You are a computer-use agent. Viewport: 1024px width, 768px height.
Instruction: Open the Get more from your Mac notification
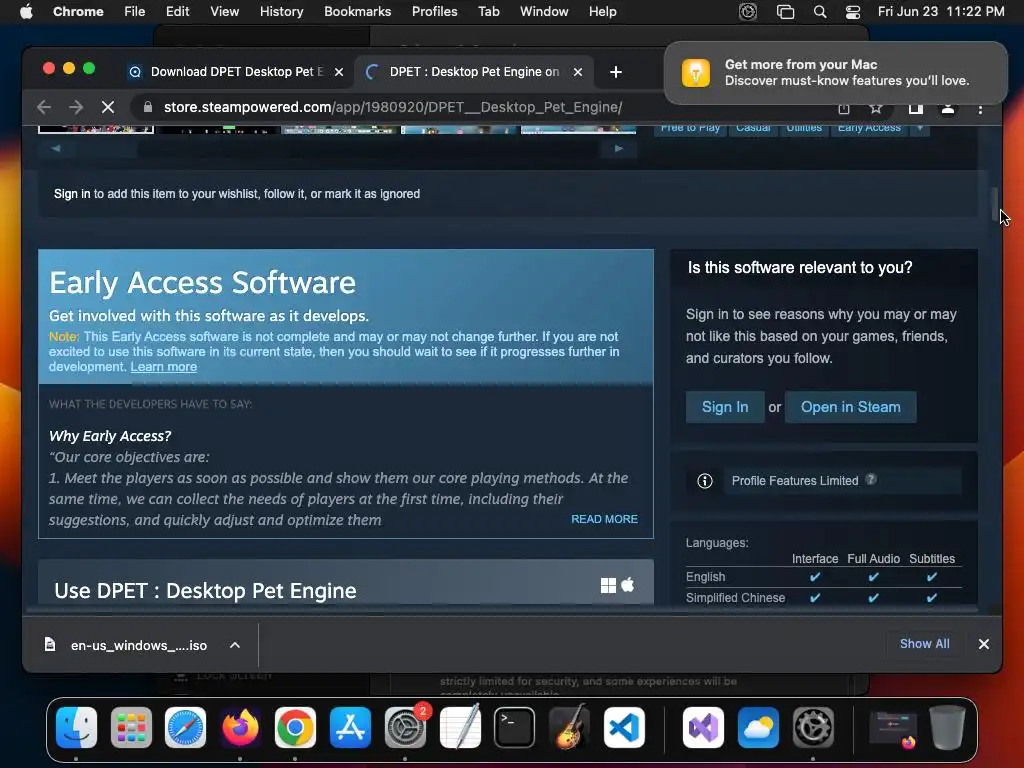[835, 72]
